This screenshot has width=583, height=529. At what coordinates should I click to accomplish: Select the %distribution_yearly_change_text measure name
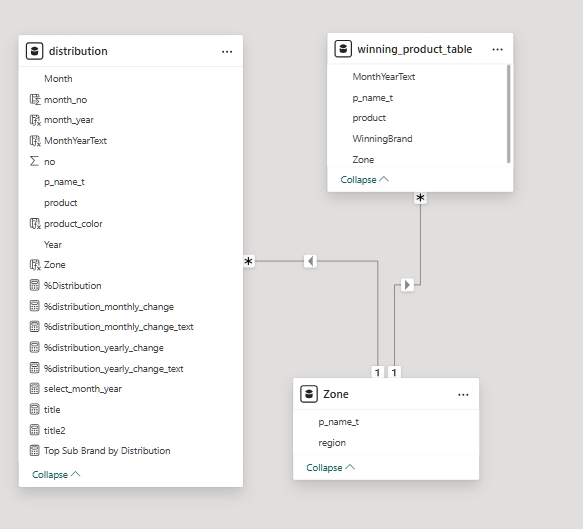point(113,369)
